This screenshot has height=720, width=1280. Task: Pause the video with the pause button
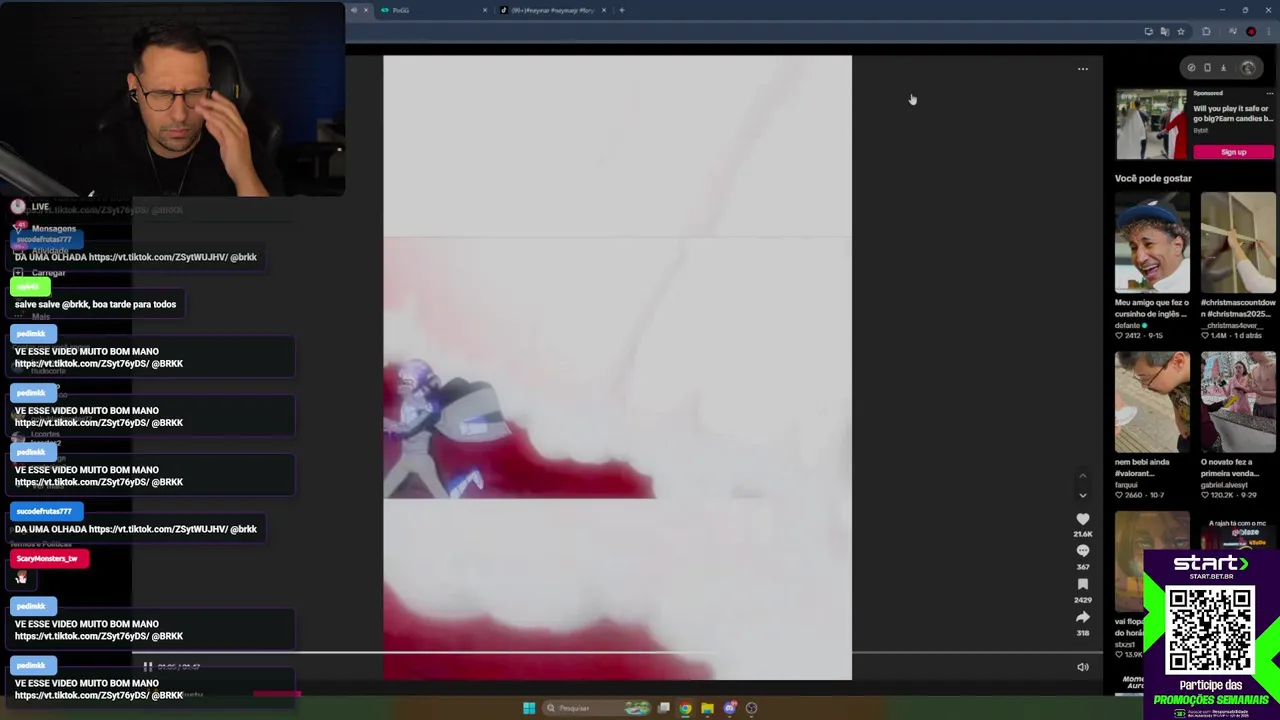(x=147, y=667)
